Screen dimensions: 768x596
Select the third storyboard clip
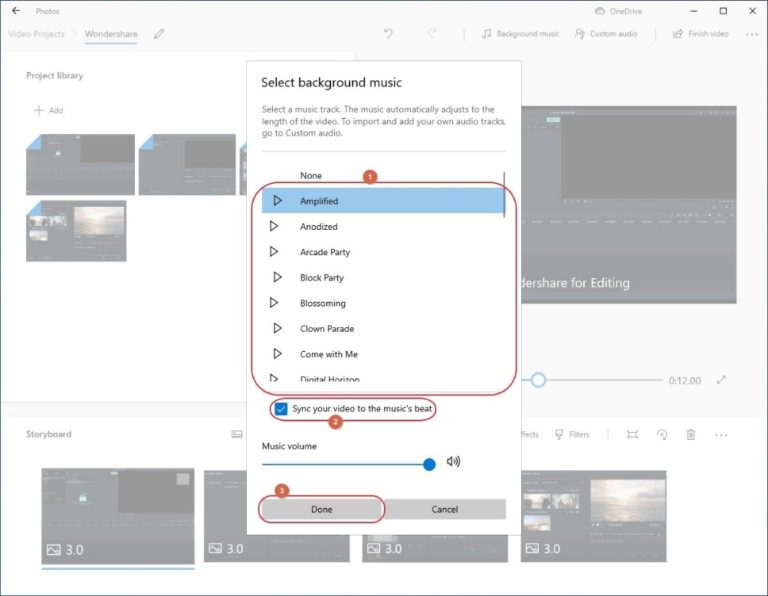click(435, 548)
